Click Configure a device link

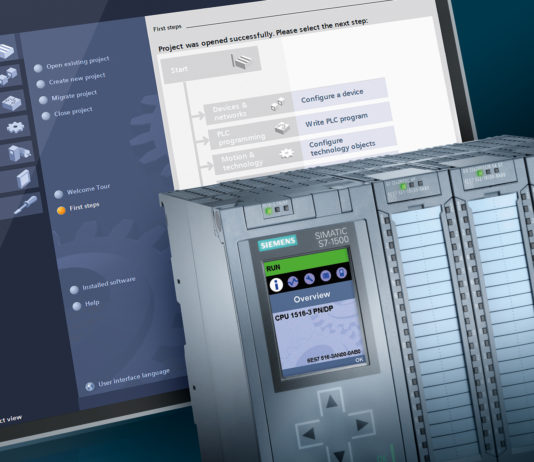click(332, 96)
